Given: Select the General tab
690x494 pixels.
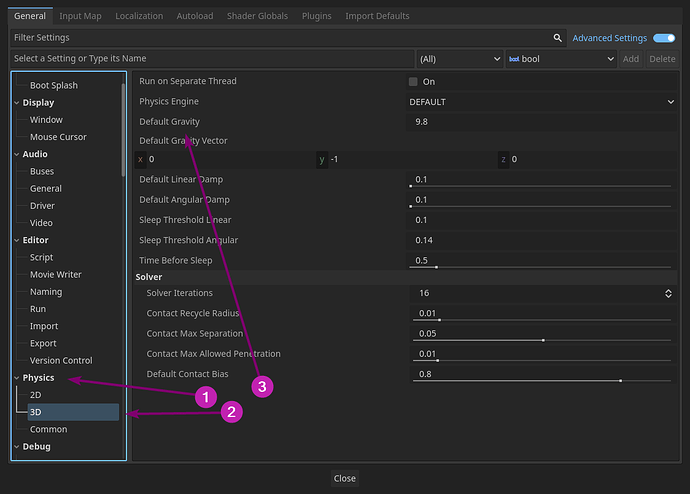Looking at the screenshot, I should coord(30,16).
